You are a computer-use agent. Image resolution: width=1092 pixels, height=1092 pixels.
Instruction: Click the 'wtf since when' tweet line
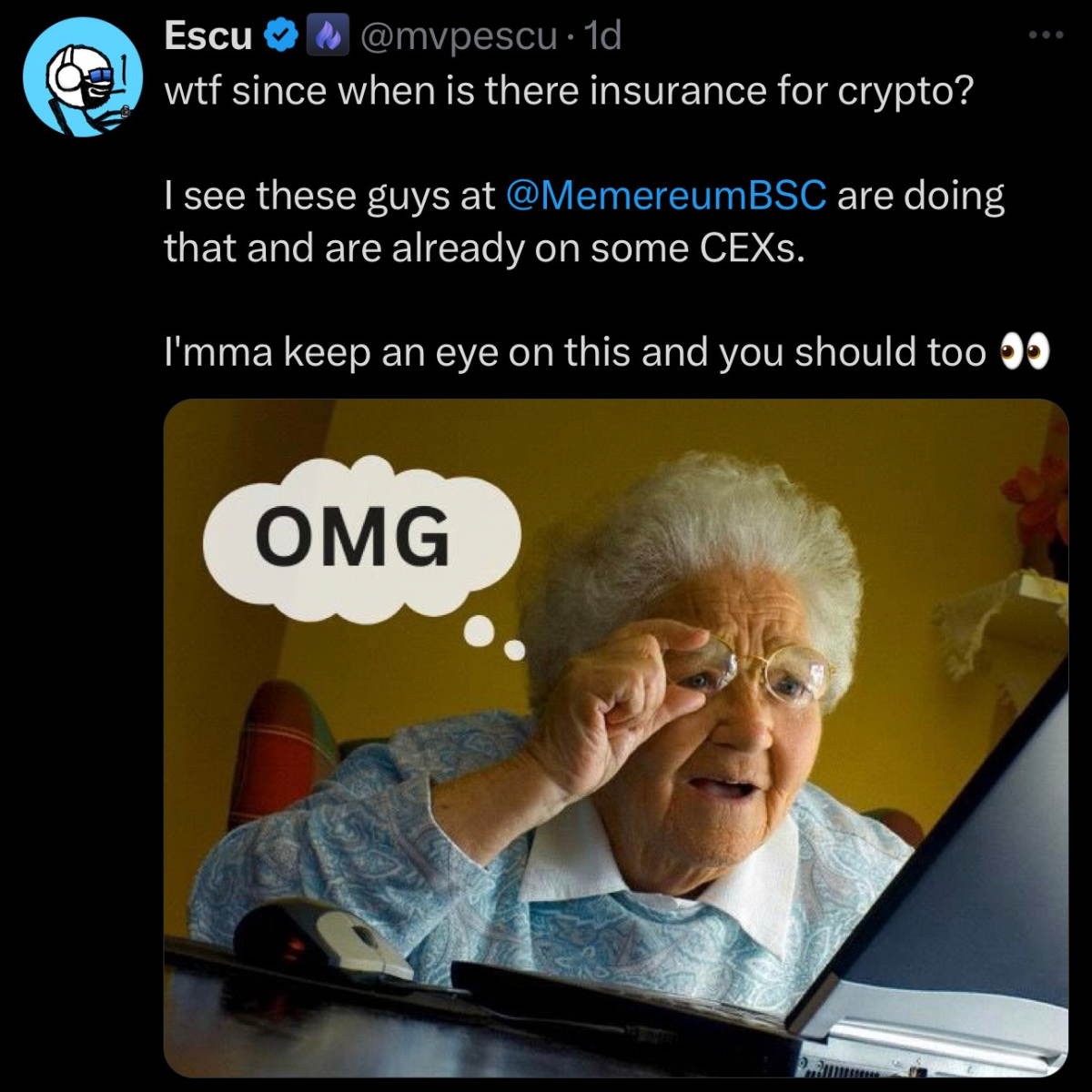click(569, 91)
